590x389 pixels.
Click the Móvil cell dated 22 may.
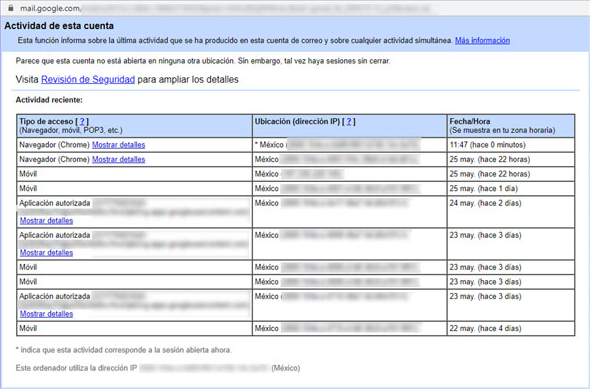point(134,328)
